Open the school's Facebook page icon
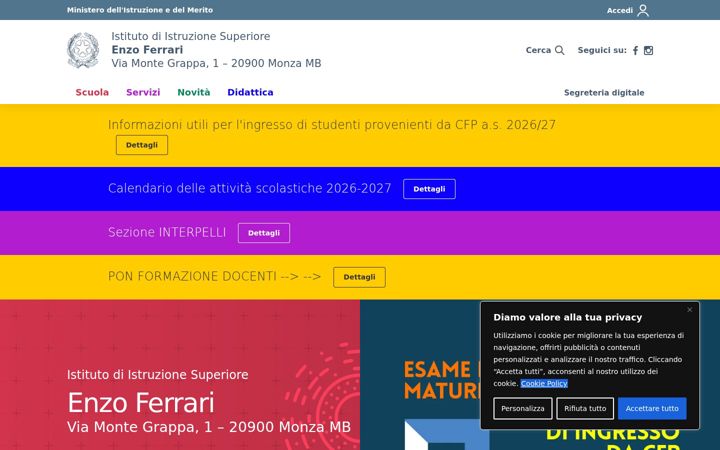 pyautogui.click(x=636, y=51)
